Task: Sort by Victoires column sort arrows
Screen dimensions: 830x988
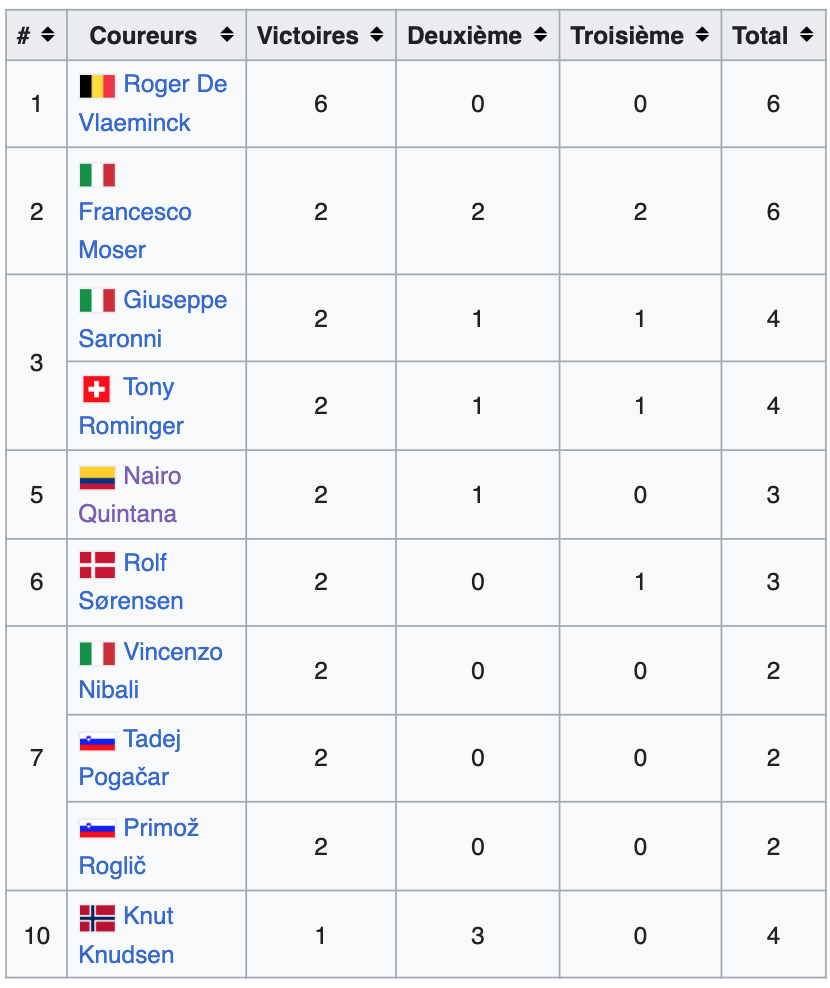Action: tap(376, 36)
